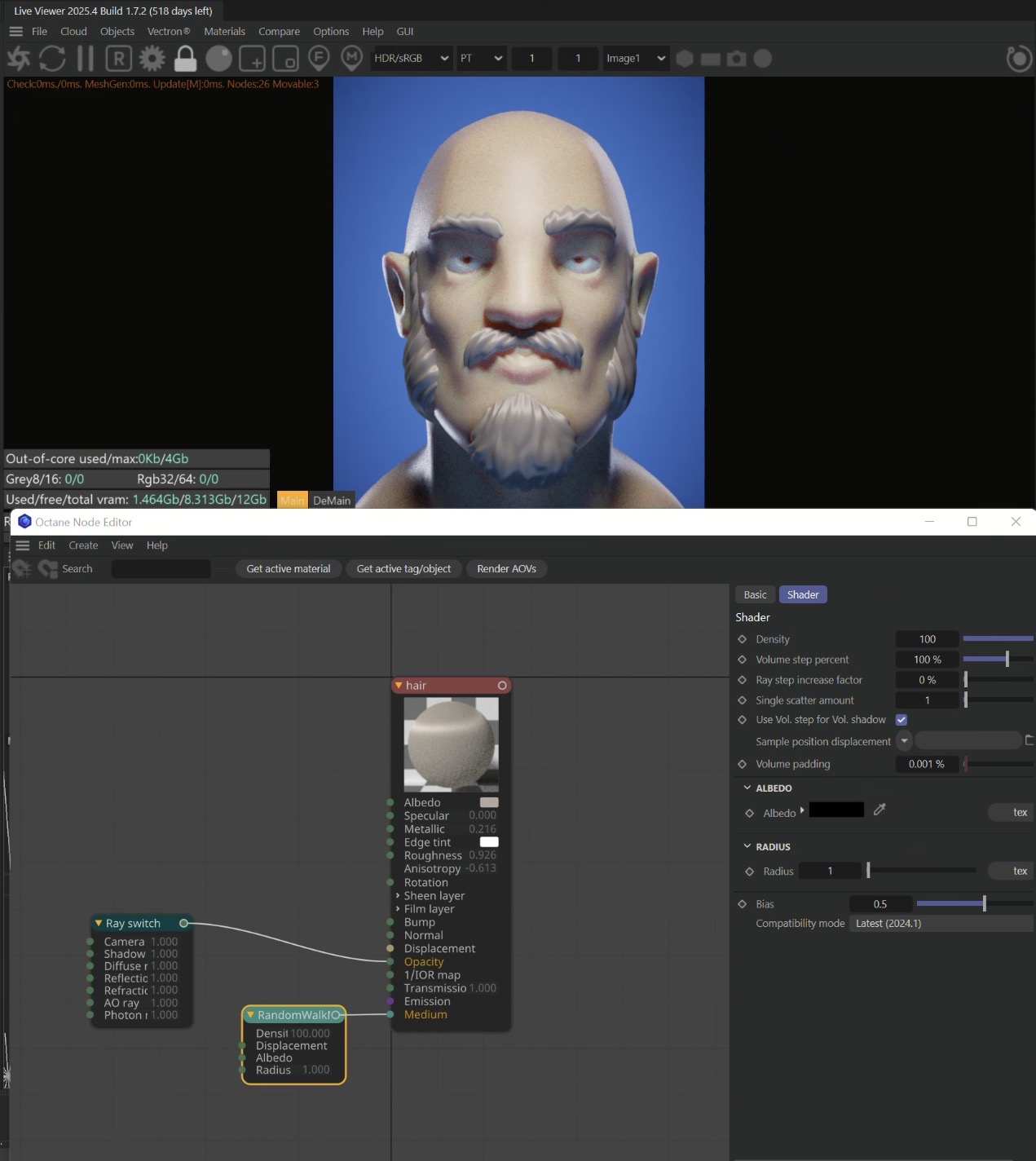Pause the Live Viewer render

(x=85, y=59)
